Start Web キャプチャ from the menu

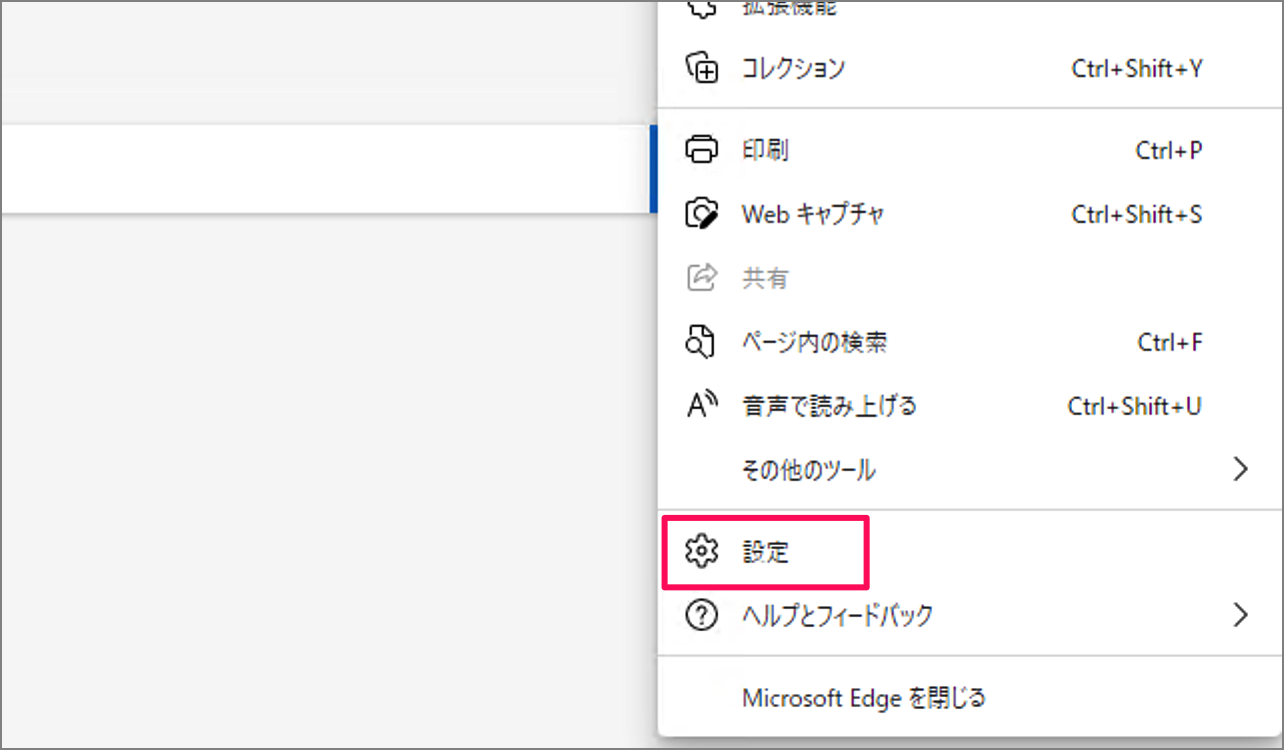click(813, 213)
